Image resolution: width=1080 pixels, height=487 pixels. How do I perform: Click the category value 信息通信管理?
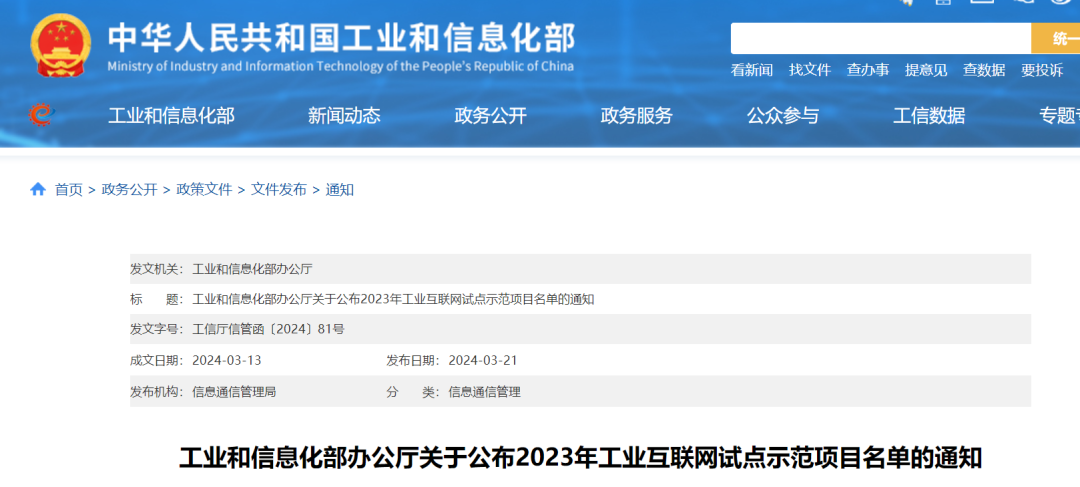click(484, 392)
